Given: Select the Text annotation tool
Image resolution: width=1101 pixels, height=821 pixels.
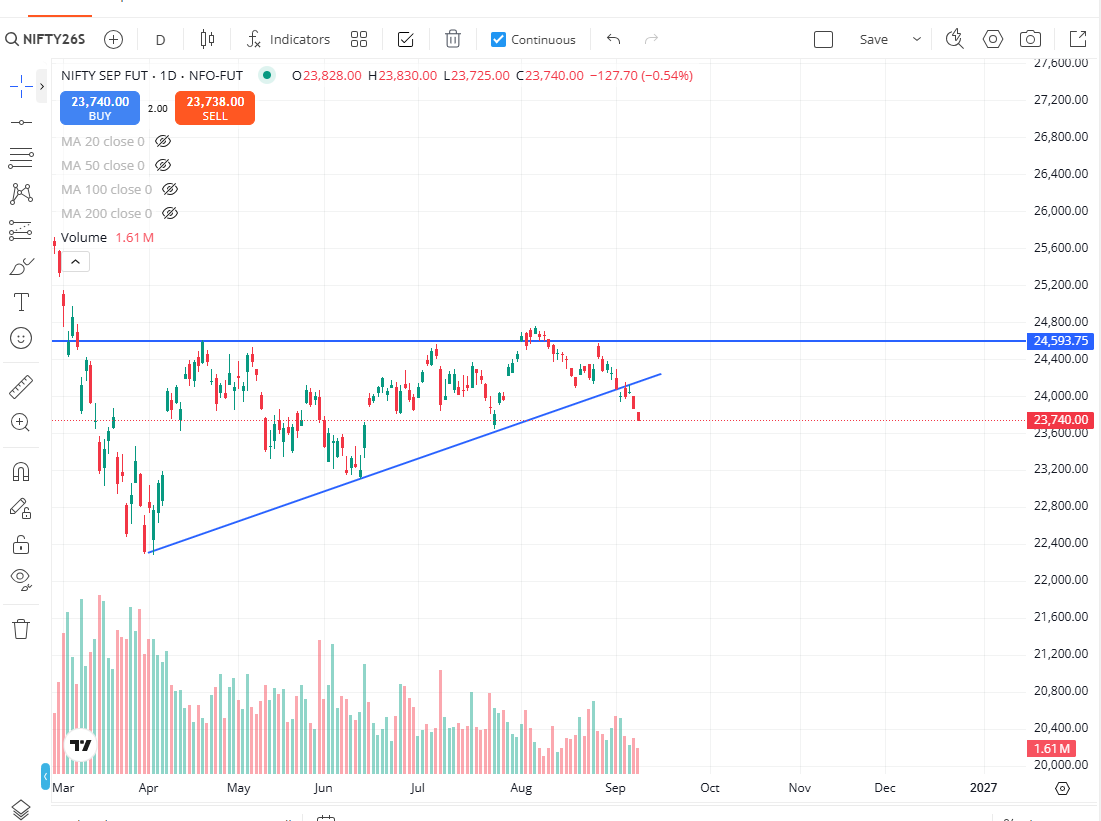Looking at the screenshot, I should pos(21,303).
